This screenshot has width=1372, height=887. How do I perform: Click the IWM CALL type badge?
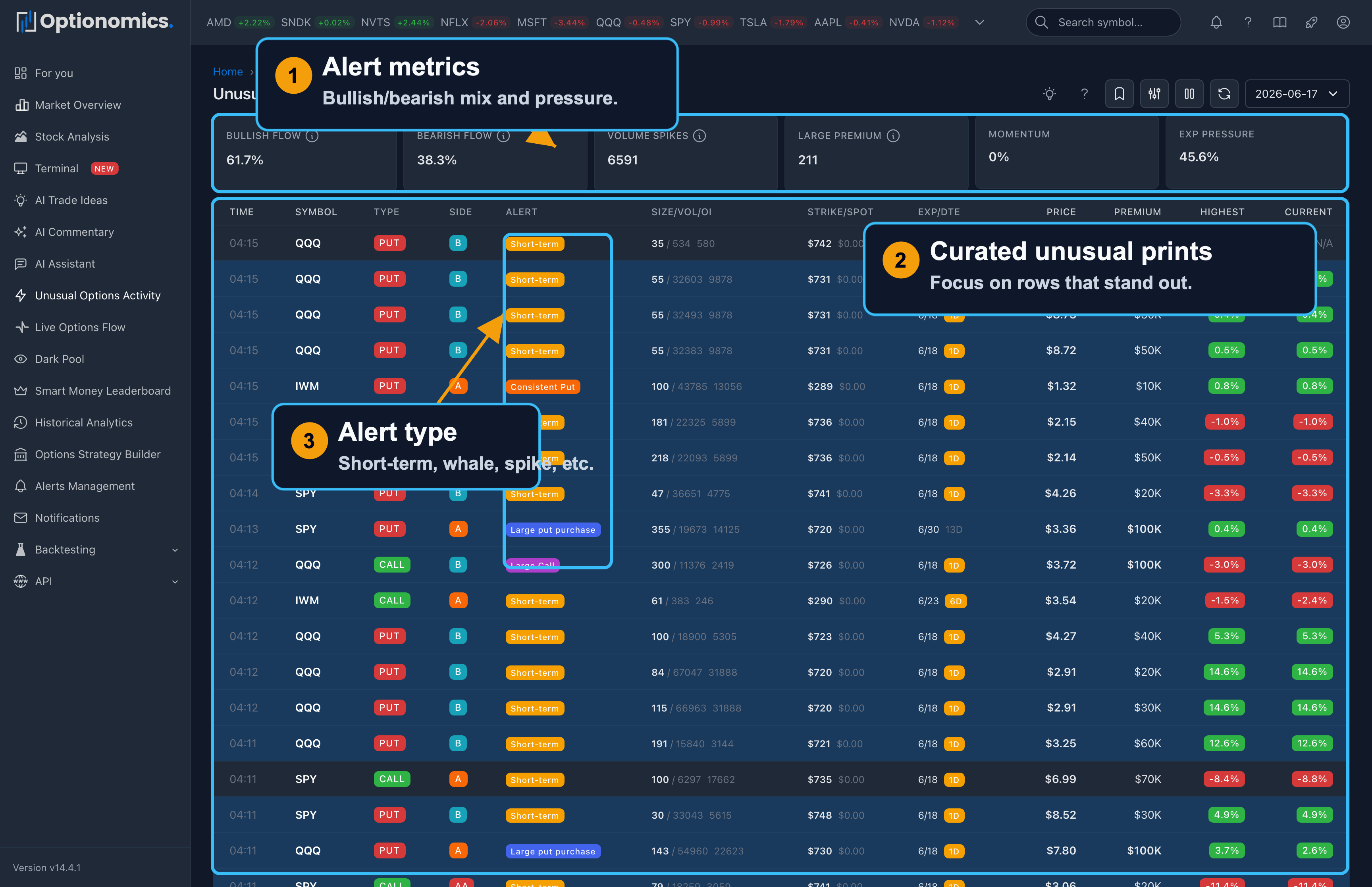(x=391, y=600)
